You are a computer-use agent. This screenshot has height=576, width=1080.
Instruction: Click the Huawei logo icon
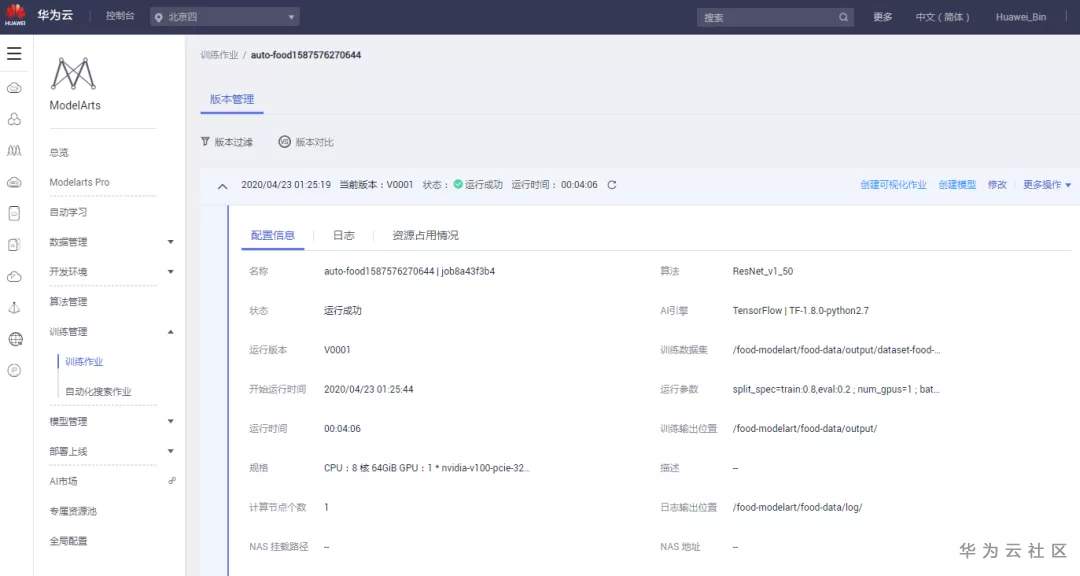(15, 14)
